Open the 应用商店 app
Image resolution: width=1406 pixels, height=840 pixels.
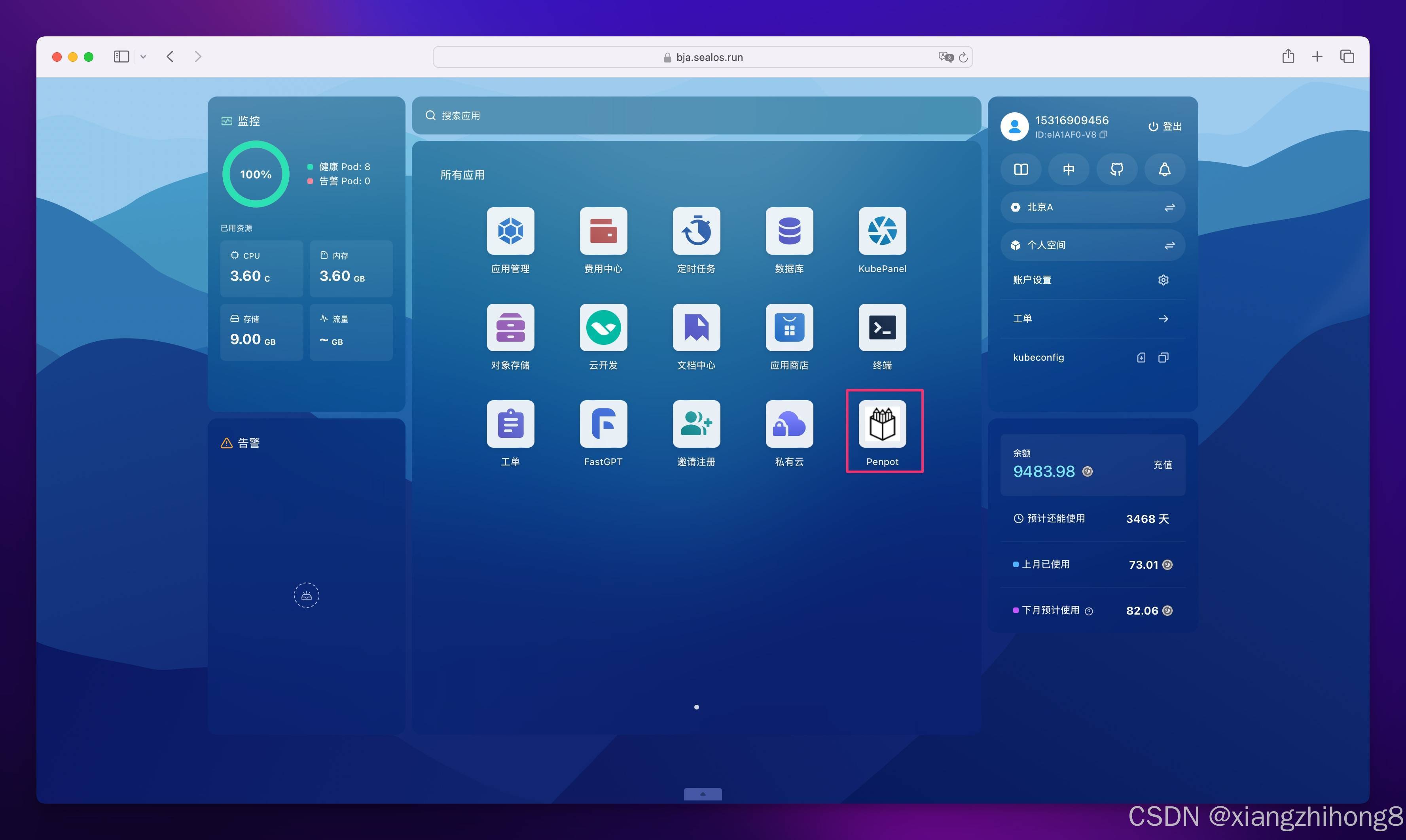(789, 327)
